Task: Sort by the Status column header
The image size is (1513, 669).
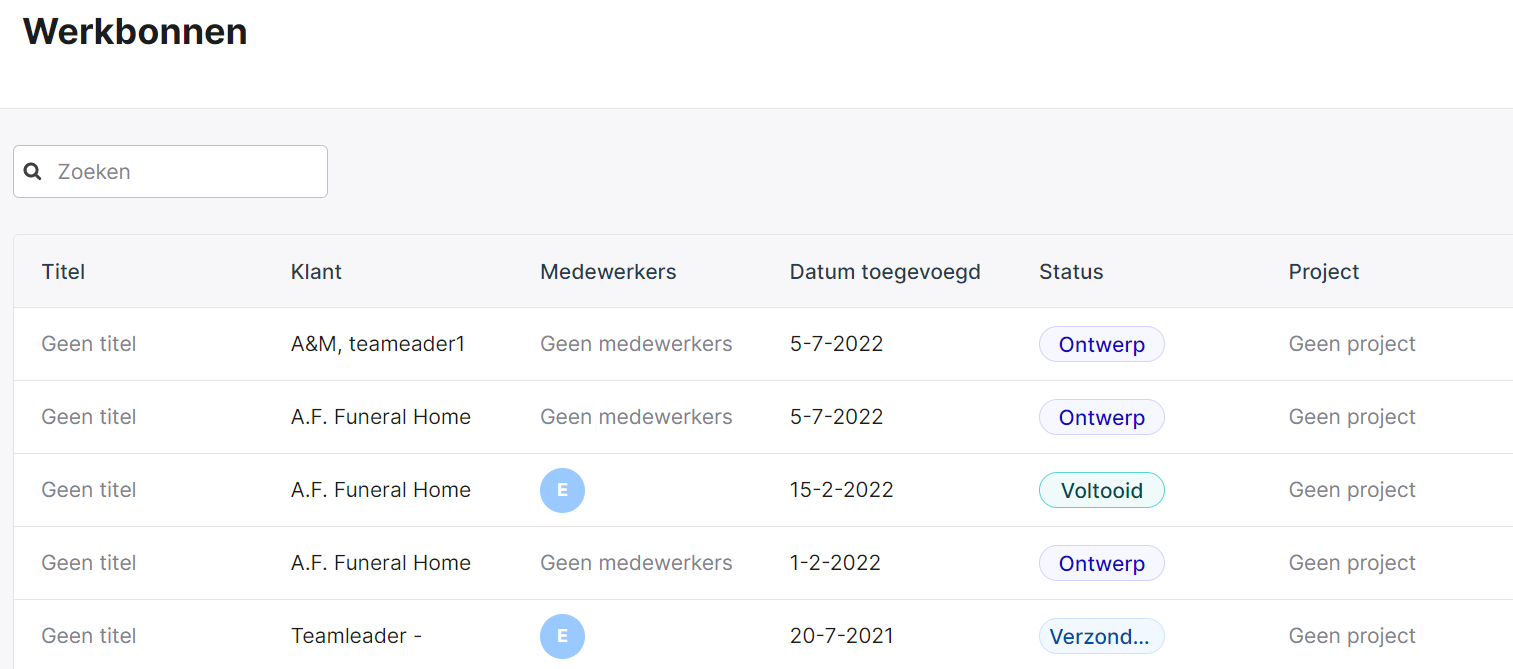Action: pyautogui.click(x=1071, y=272)
